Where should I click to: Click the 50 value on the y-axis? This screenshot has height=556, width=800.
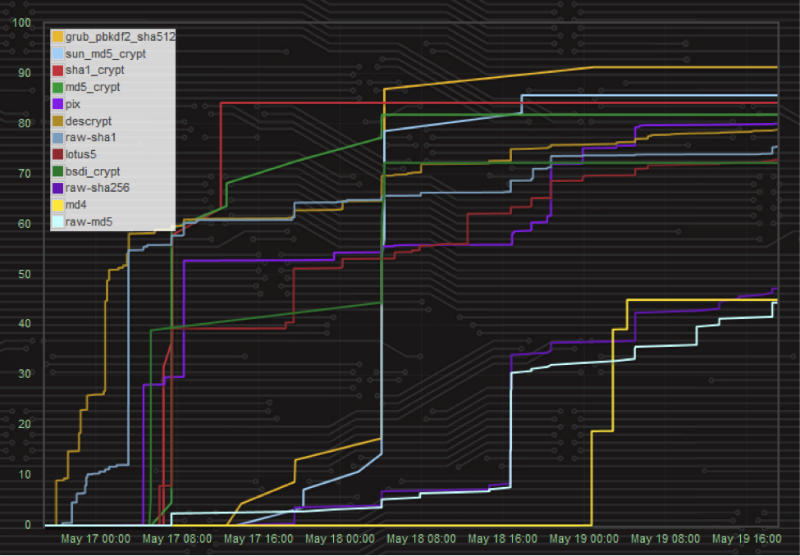tap(24, 274)
